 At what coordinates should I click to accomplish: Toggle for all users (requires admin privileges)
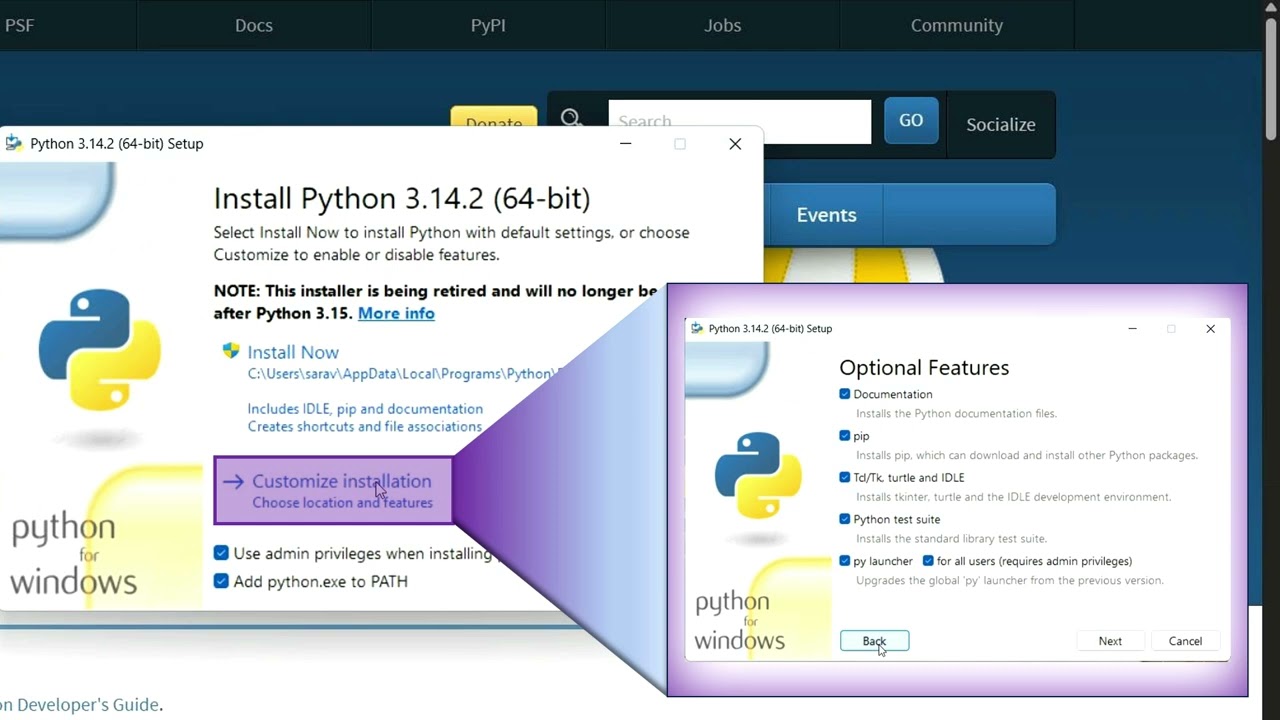click(928, 561)
